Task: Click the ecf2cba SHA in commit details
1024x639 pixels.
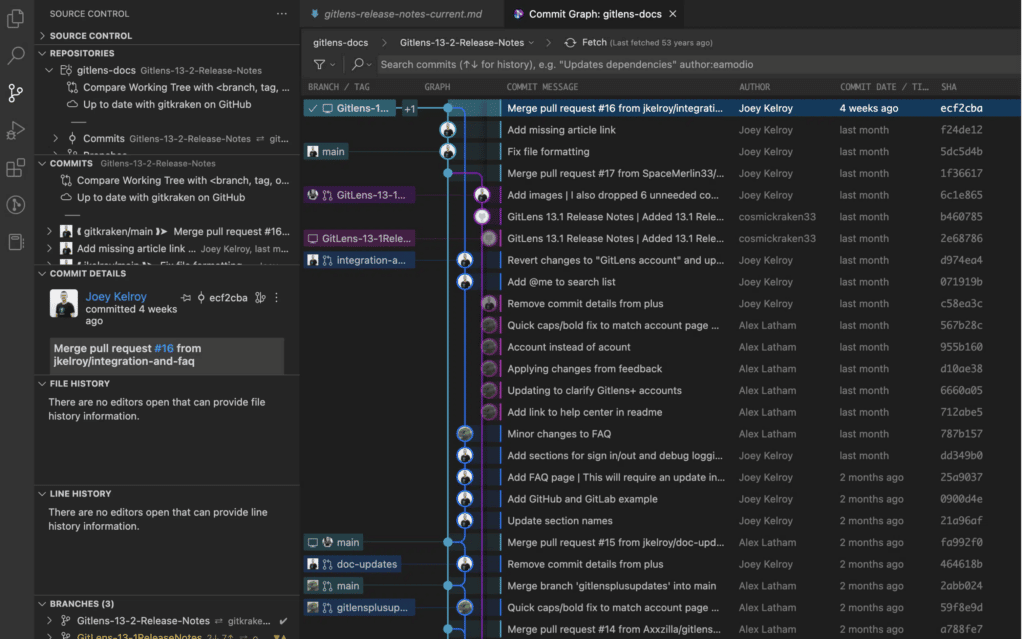Action: pos(228,298)
